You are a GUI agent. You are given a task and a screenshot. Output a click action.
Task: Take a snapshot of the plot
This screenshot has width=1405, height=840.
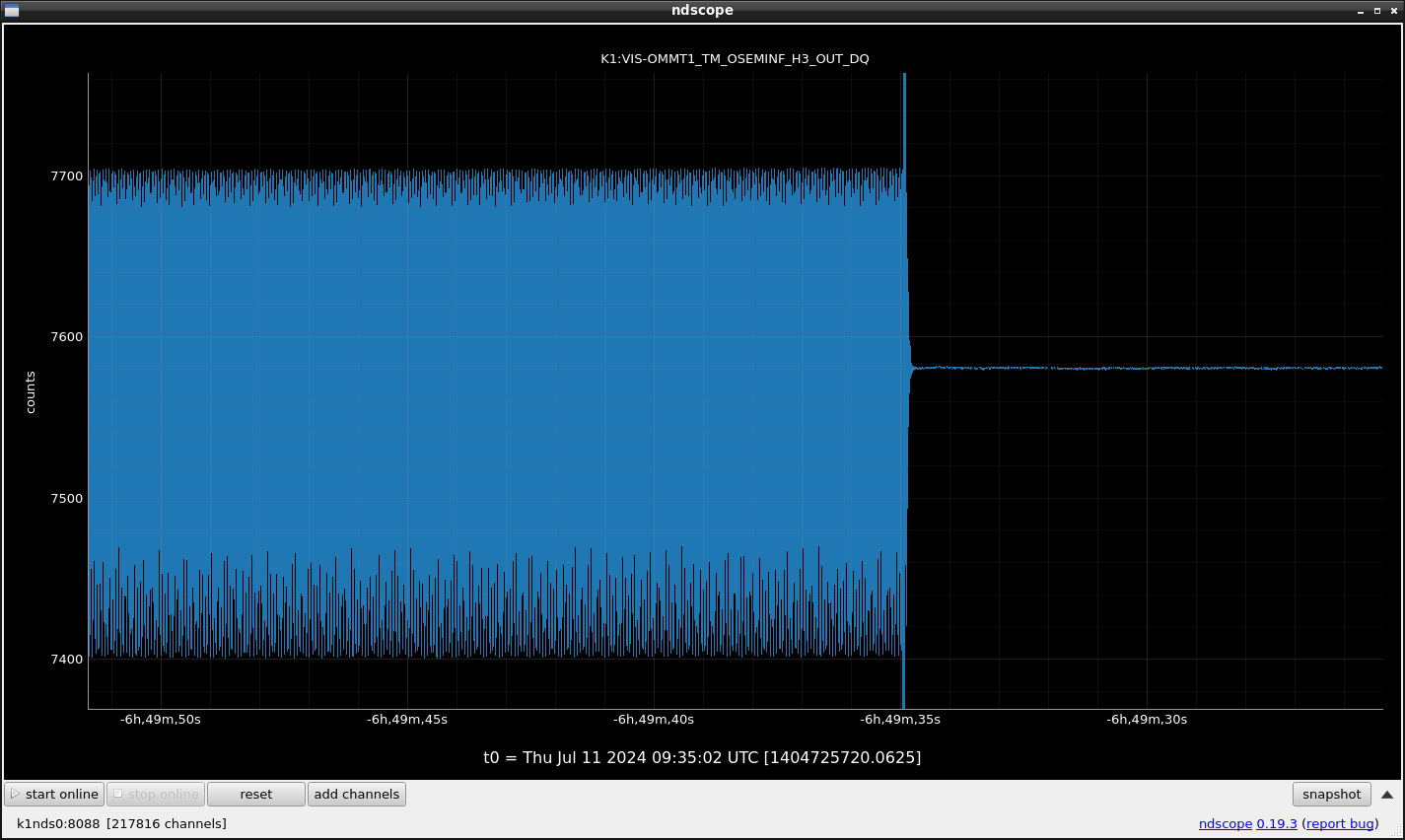click(1331, 794)
